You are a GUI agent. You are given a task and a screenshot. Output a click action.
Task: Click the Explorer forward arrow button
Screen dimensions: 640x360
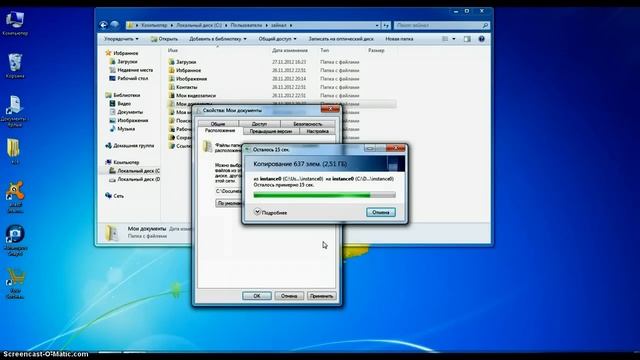pos(115,25)
